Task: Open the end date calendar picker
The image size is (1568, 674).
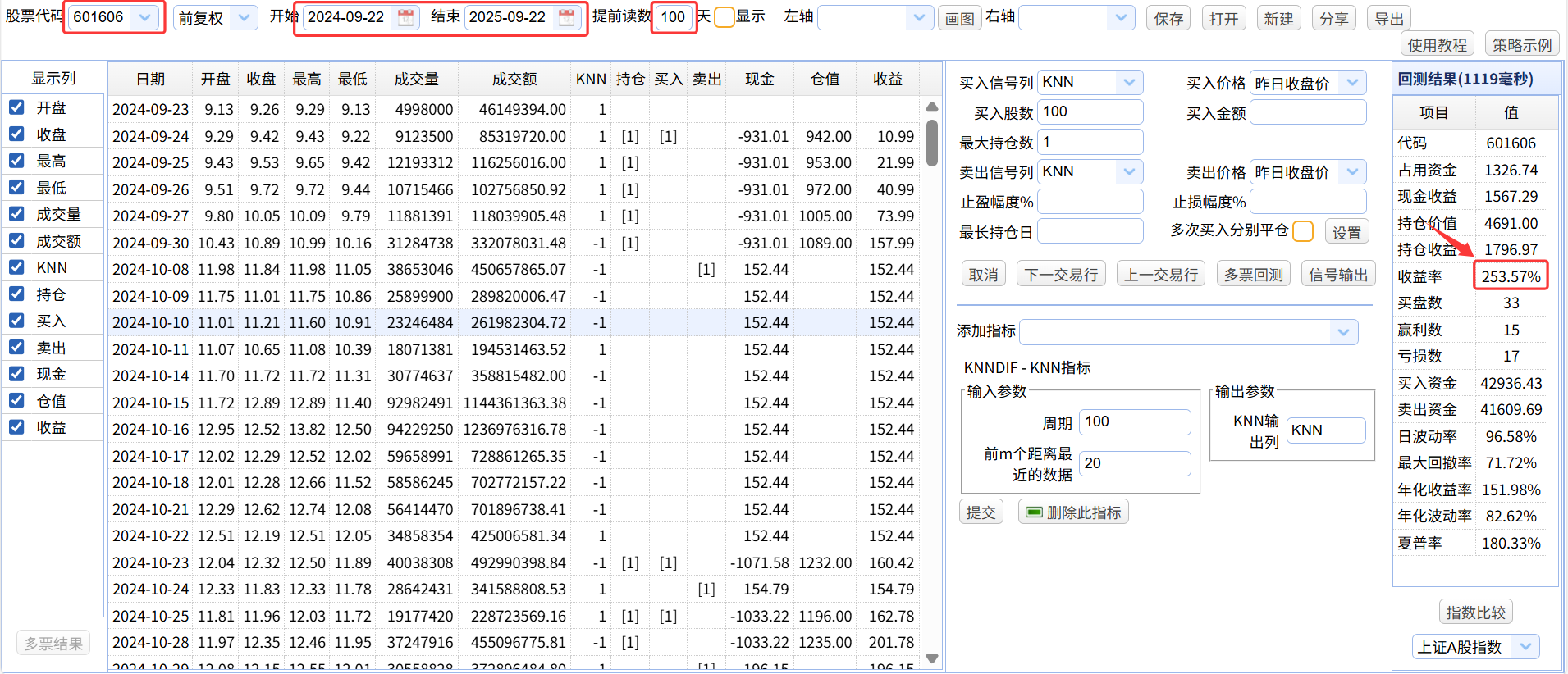Action: (x=566, y=18)
